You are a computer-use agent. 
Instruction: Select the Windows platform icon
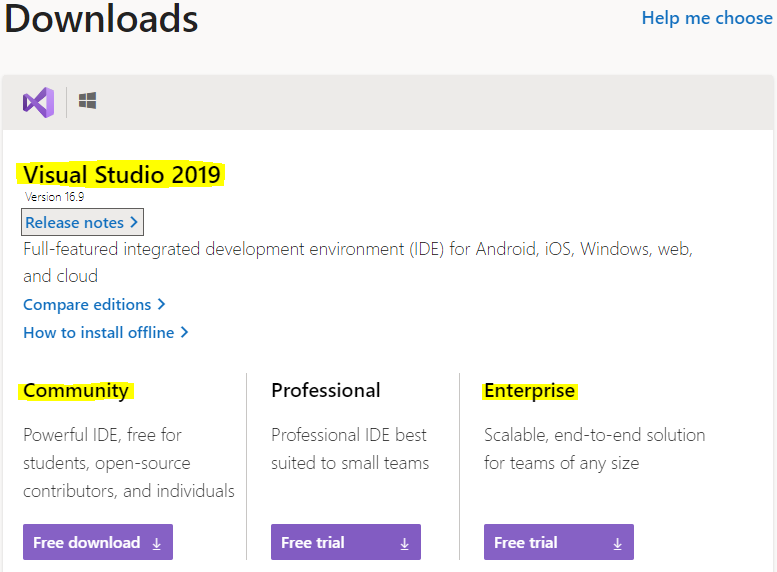[x=87, y=101]
